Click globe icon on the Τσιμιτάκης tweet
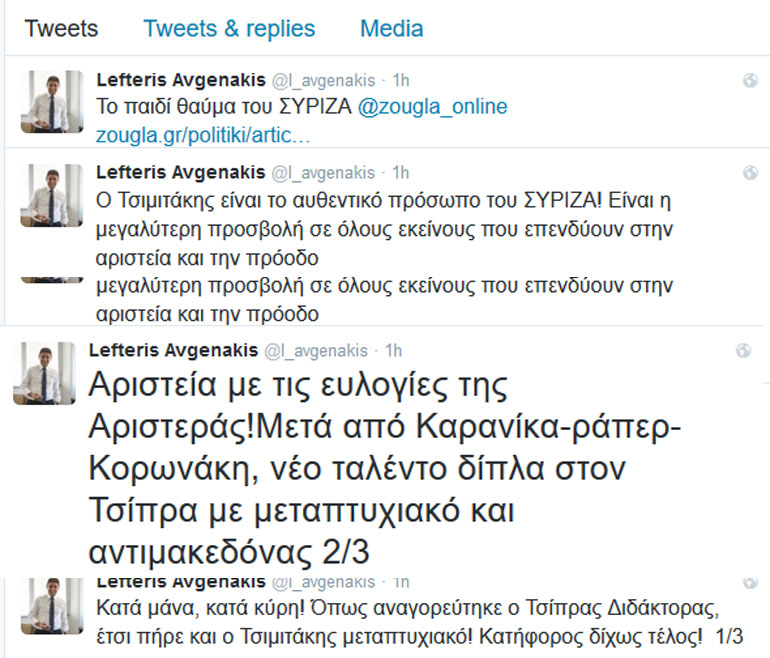 [749, 172]
